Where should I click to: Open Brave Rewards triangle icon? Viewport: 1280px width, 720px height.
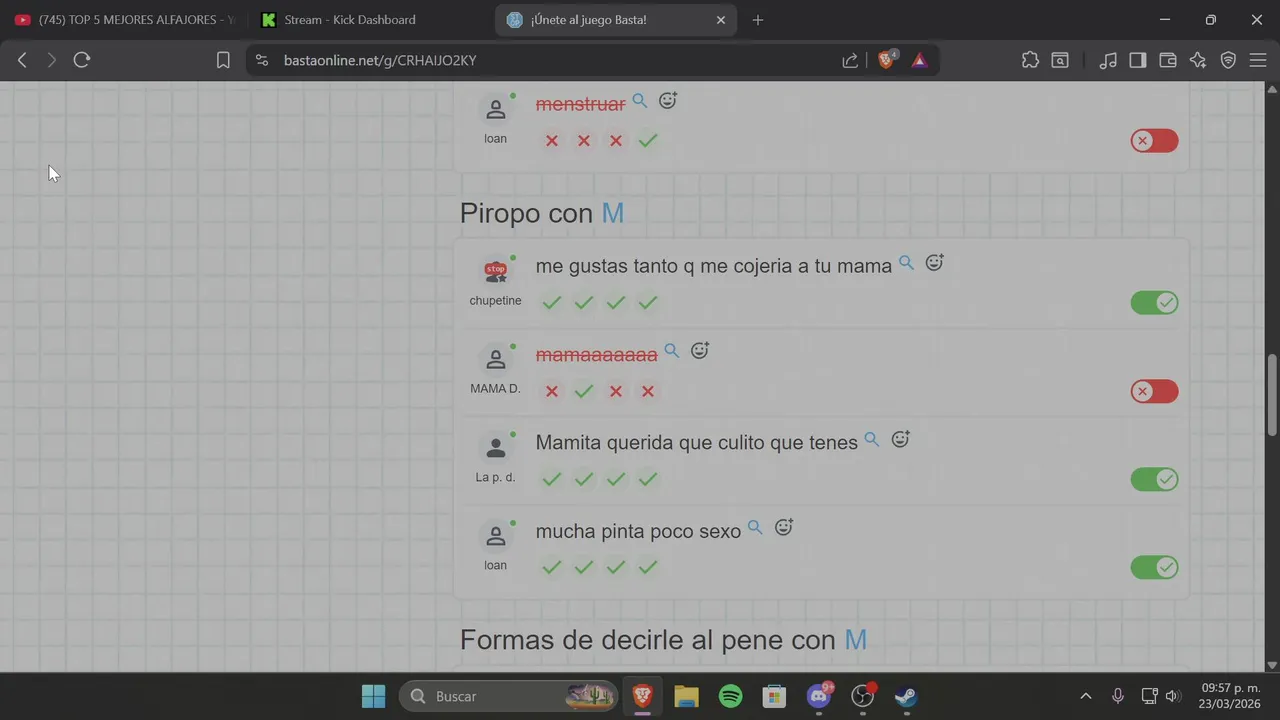[919, 60]
